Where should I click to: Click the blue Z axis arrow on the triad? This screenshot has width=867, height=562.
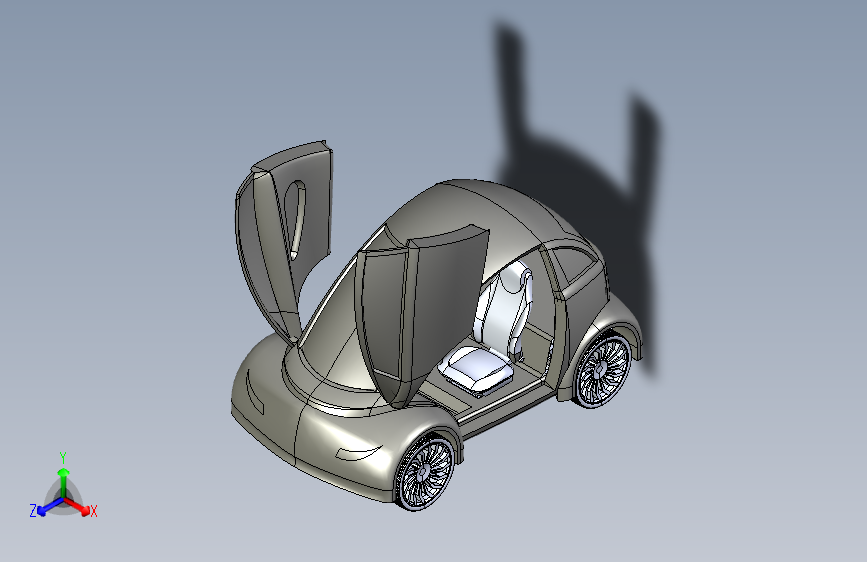(x=50, y=507)
